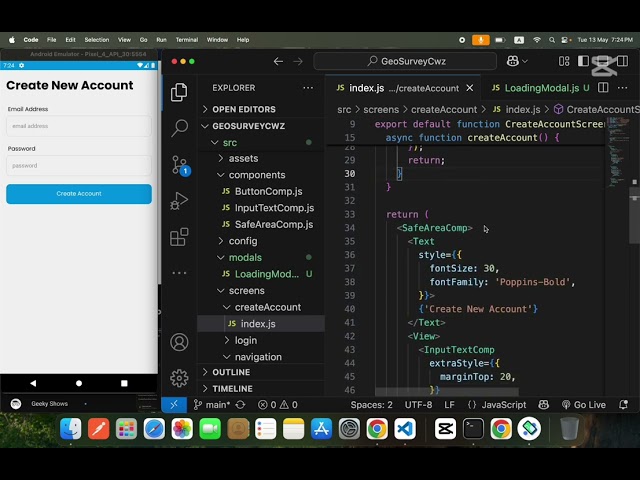Image resolution: width=640 pixels, height=480 pixels.
Task: Open the Run menu
Action: point(161,40)
